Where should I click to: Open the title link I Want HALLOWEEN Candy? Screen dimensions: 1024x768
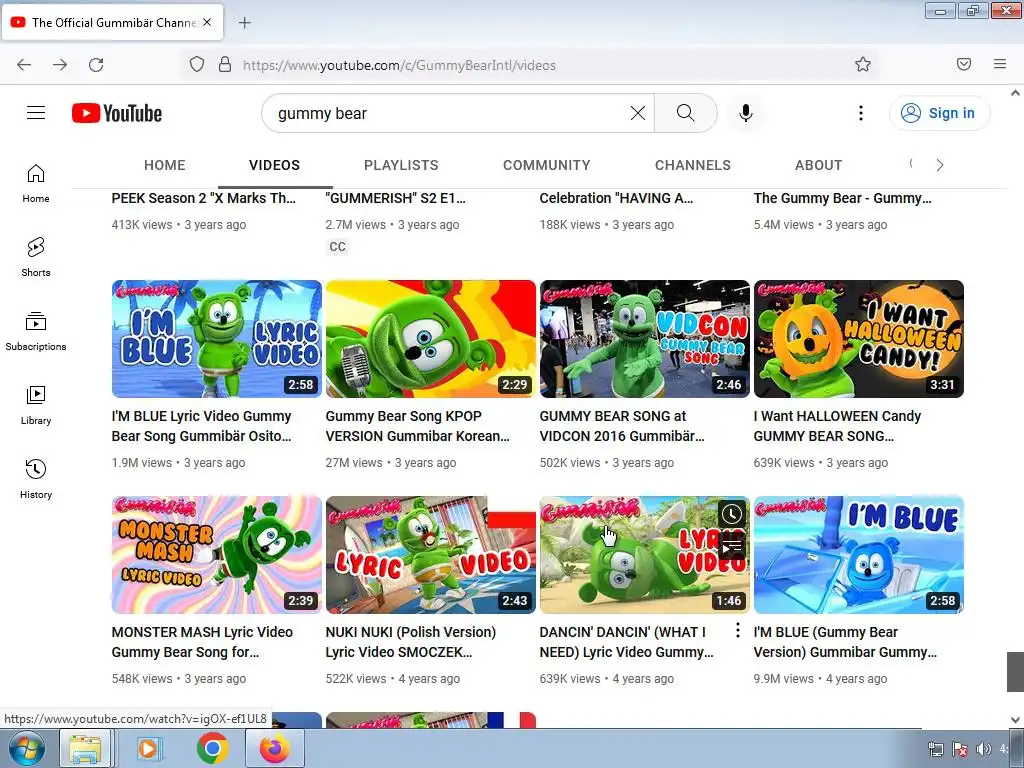(x=837, y=426)
